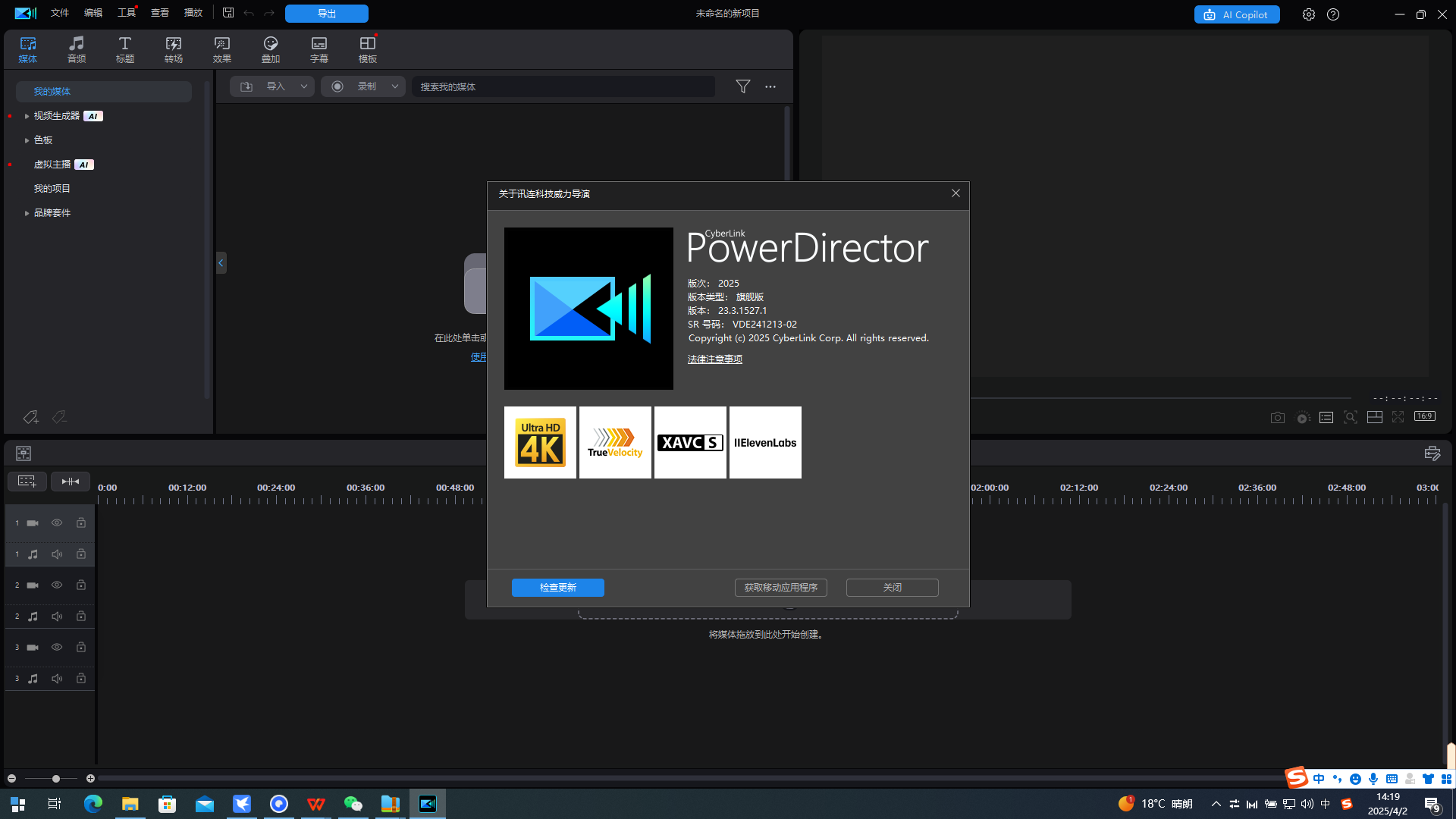Viewport: 1456px width, 819px height.
Task: Open WeChat from the Windows taskbar
Action: coord(353,804)
